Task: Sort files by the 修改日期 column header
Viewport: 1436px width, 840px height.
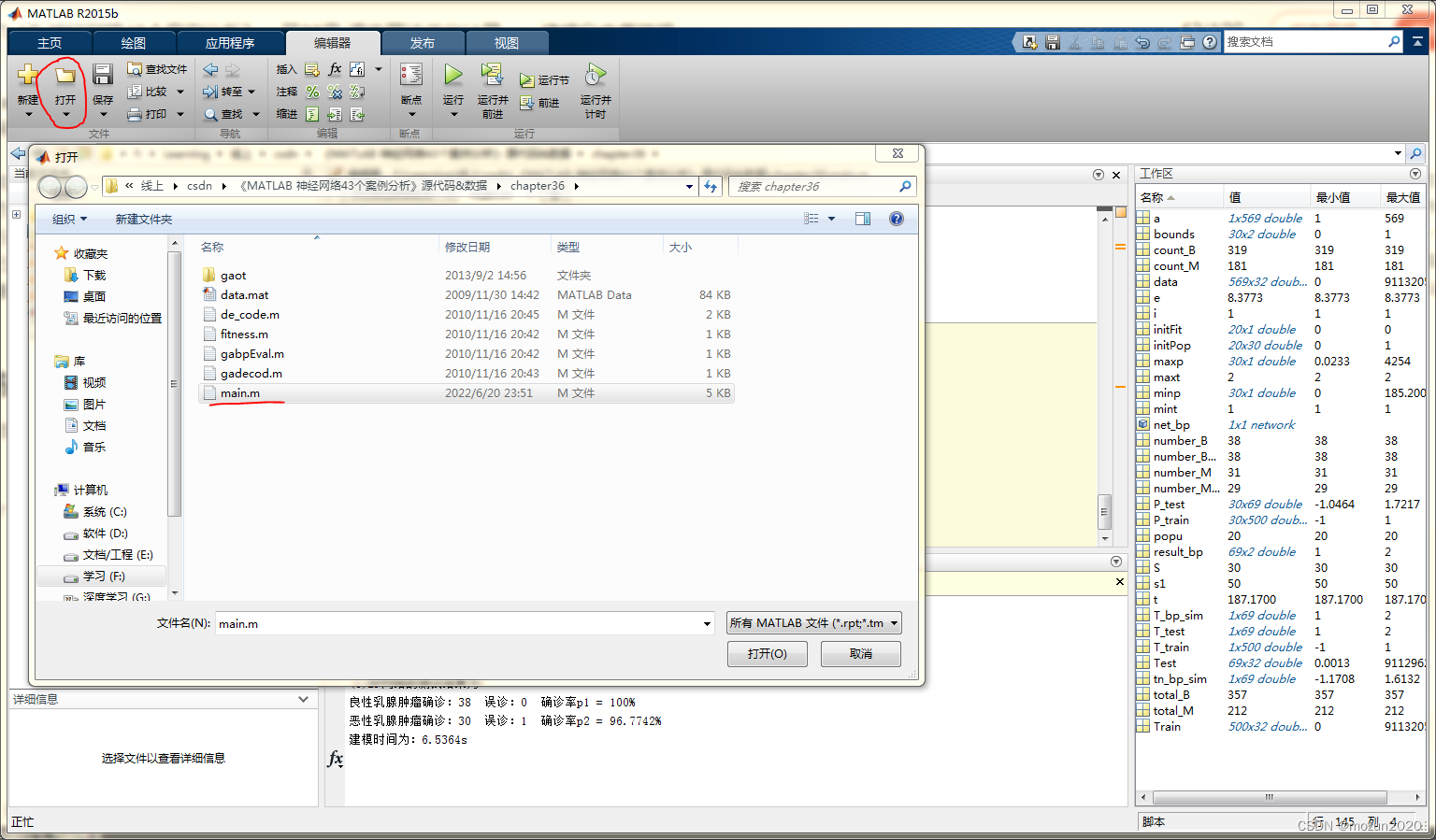Action: (x=495, y=247)
